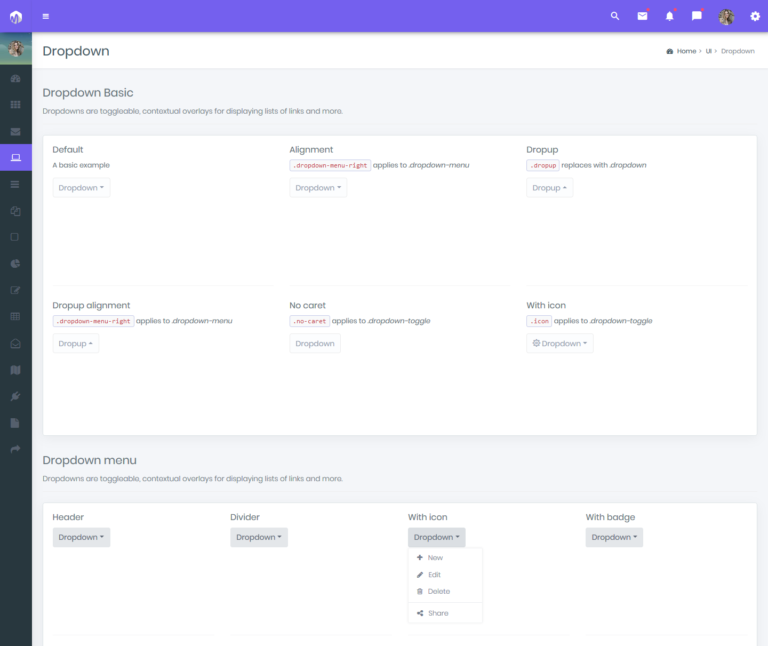Screen dimensions: 768x646
Task: Select the highlighted laptop UI icon in the sidebar
Action: (16, 157)
